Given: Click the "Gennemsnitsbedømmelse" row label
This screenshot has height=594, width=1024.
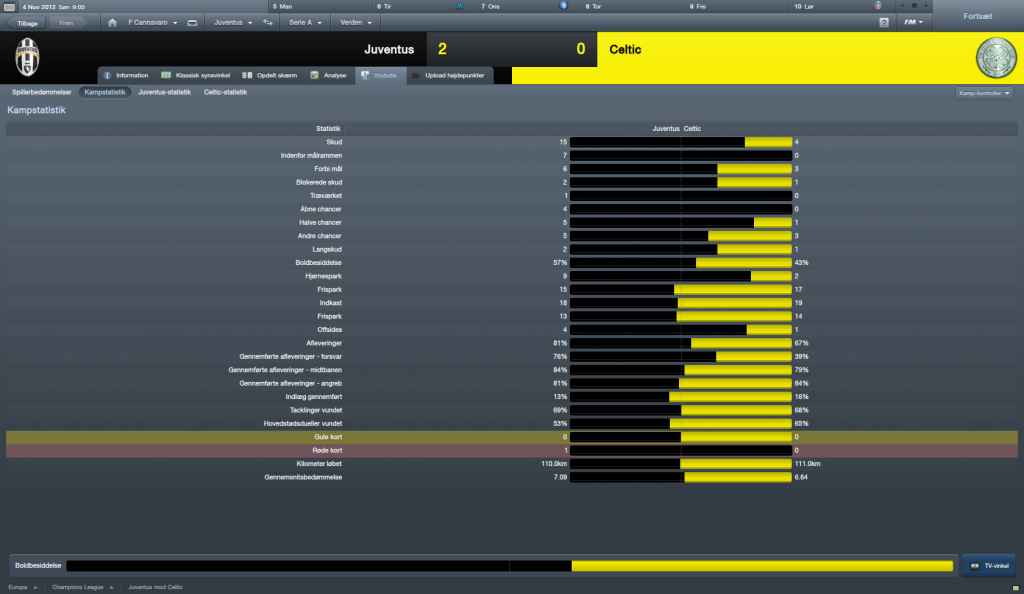Looking at the screenshot, I should pos(303,477).
